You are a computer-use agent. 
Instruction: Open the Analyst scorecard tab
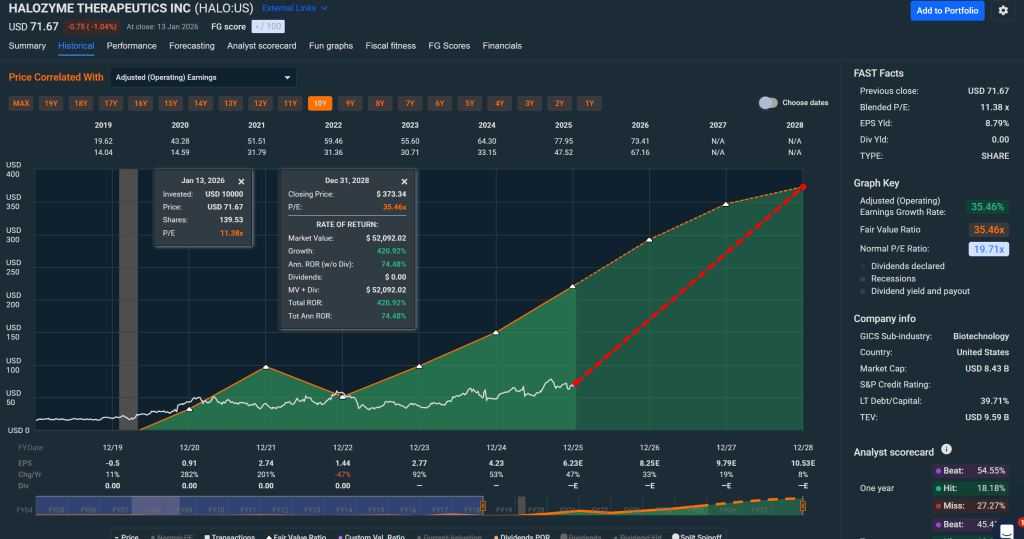pos(261,46)
